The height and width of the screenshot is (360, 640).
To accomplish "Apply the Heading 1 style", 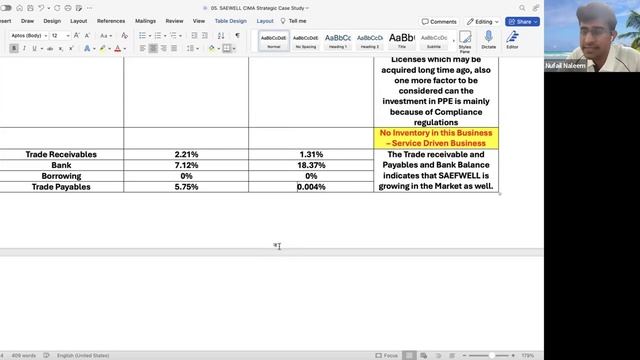I will pyautogui.click(x=338, y=41).
